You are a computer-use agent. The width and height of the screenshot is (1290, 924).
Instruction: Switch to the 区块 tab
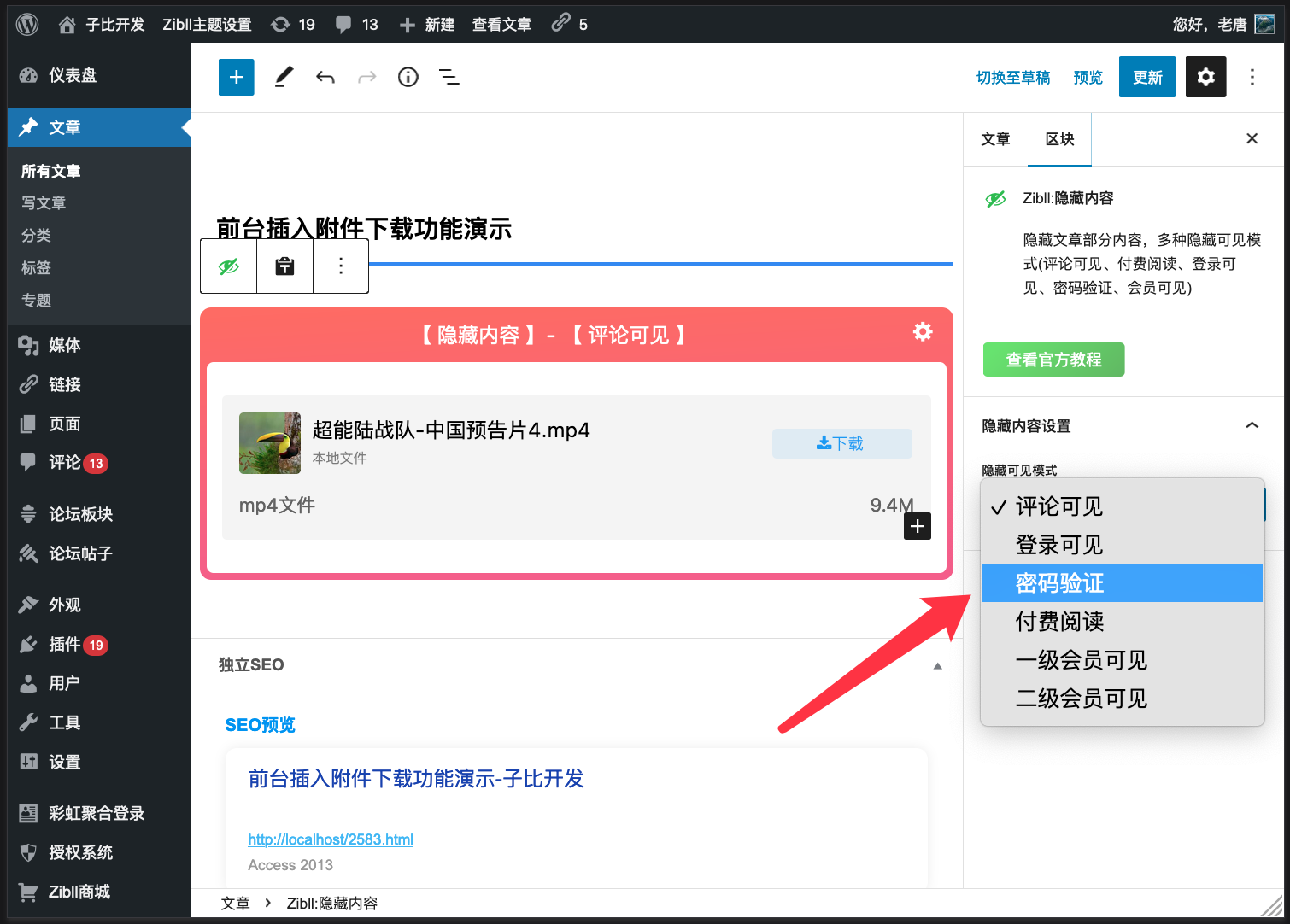tap(1058, 138)
